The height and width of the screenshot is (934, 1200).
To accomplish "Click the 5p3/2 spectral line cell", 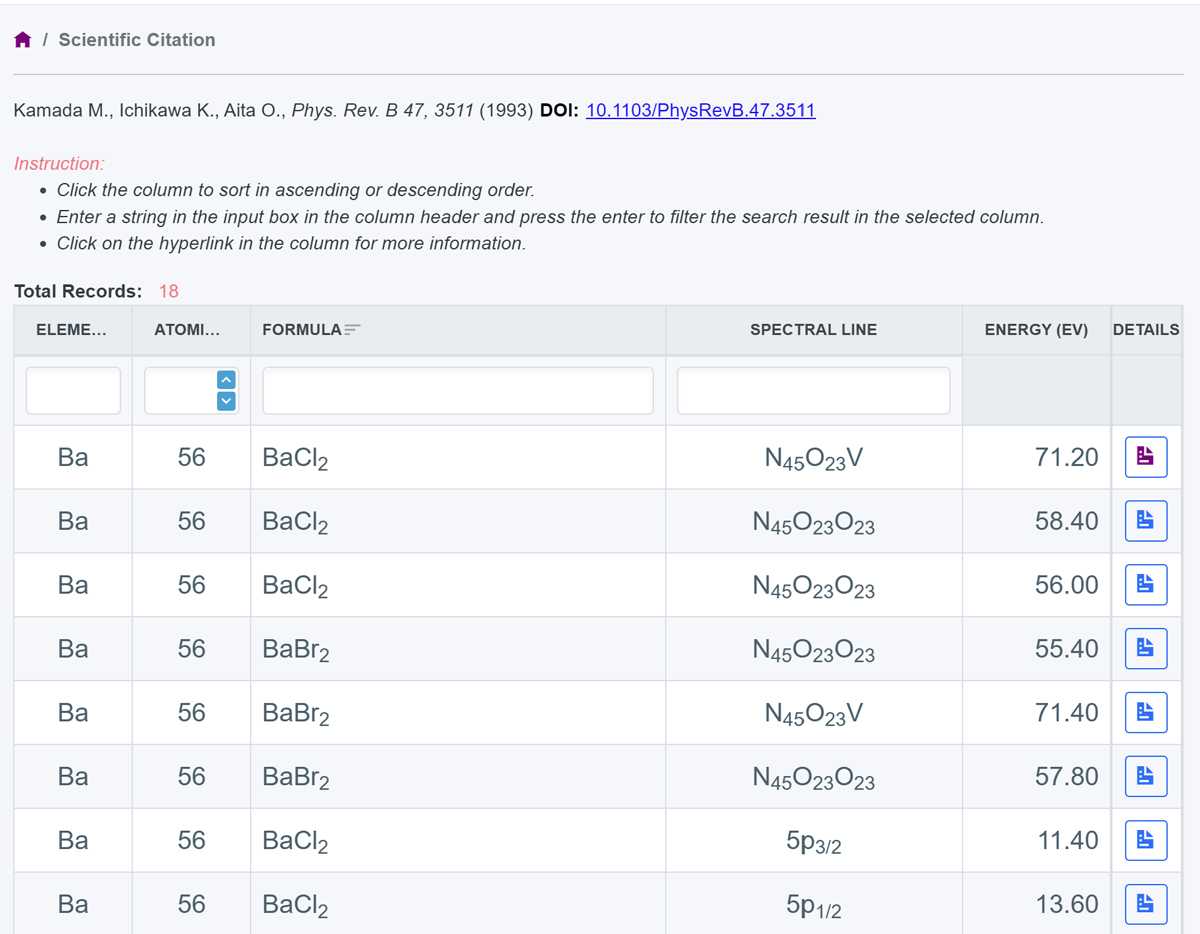I will coord(813,842).
